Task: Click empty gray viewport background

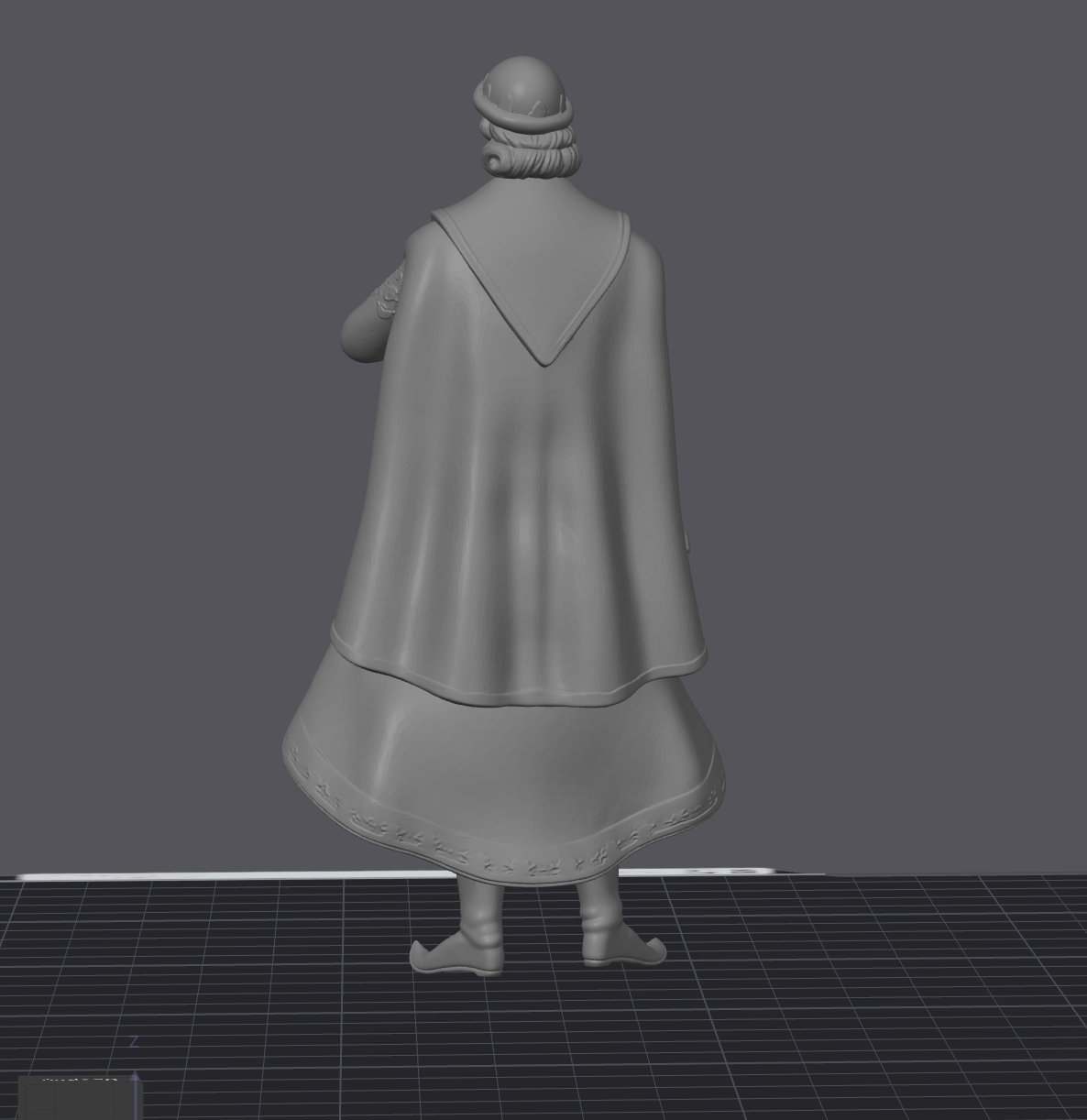Action: point(871,367)
